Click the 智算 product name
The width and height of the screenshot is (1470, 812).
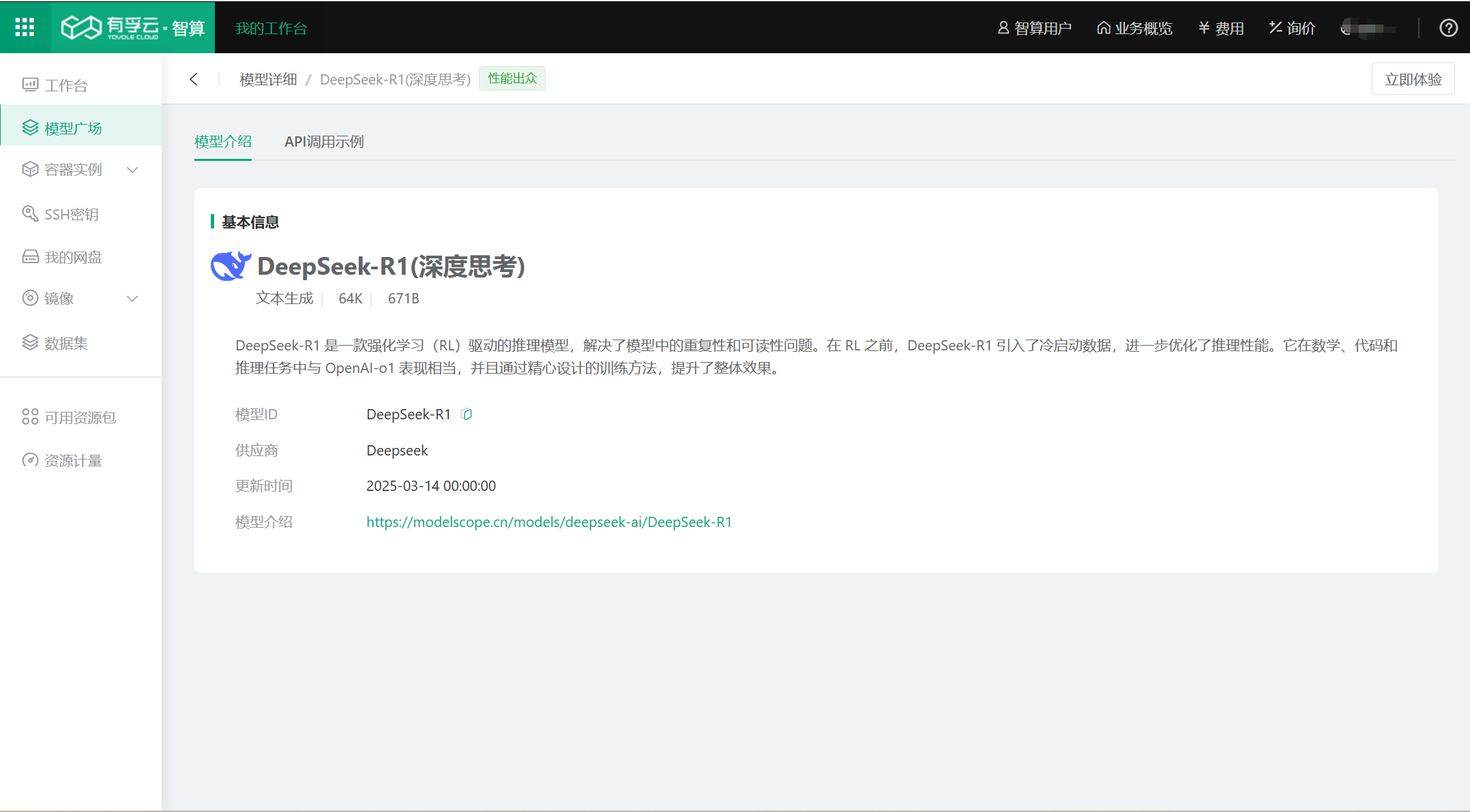(x=188, y=28)
